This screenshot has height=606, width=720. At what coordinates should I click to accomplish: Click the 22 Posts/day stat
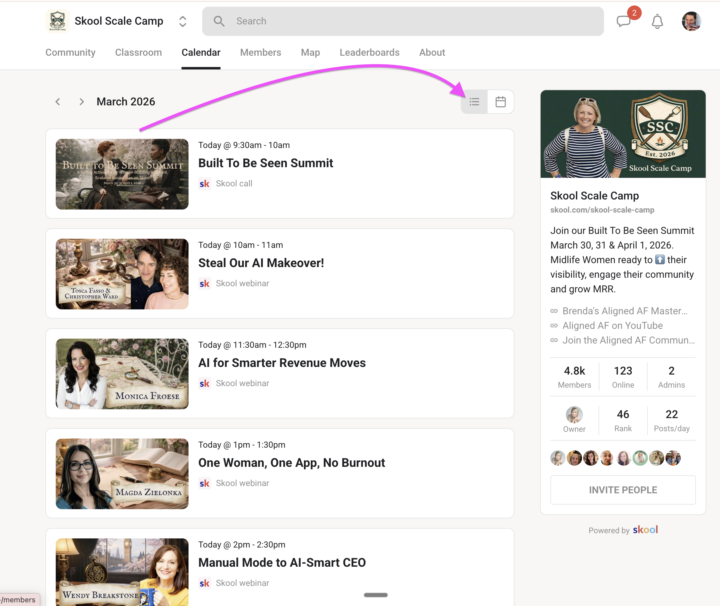point(671,421)
